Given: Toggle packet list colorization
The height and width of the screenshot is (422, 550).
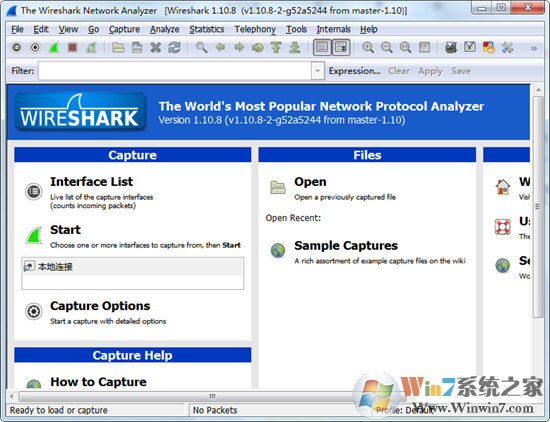Looking at the screenshot, I should point(322,47).
